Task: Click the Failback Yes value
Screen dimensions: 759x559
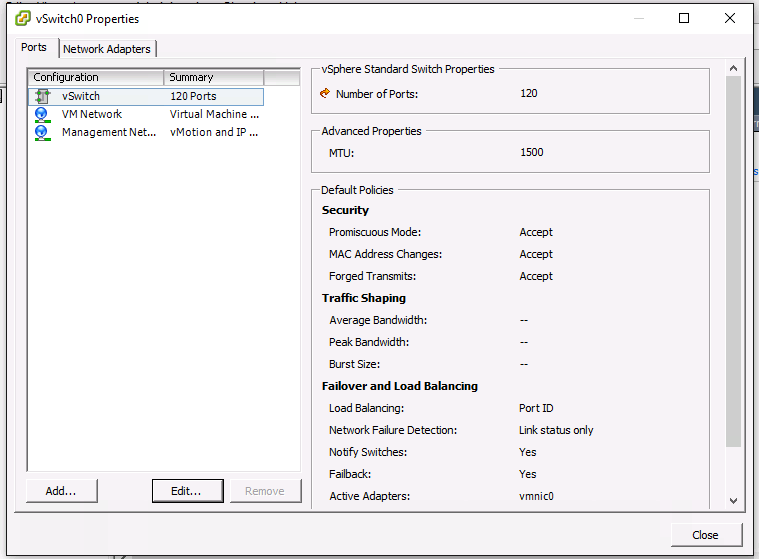Action: point(528,474)
